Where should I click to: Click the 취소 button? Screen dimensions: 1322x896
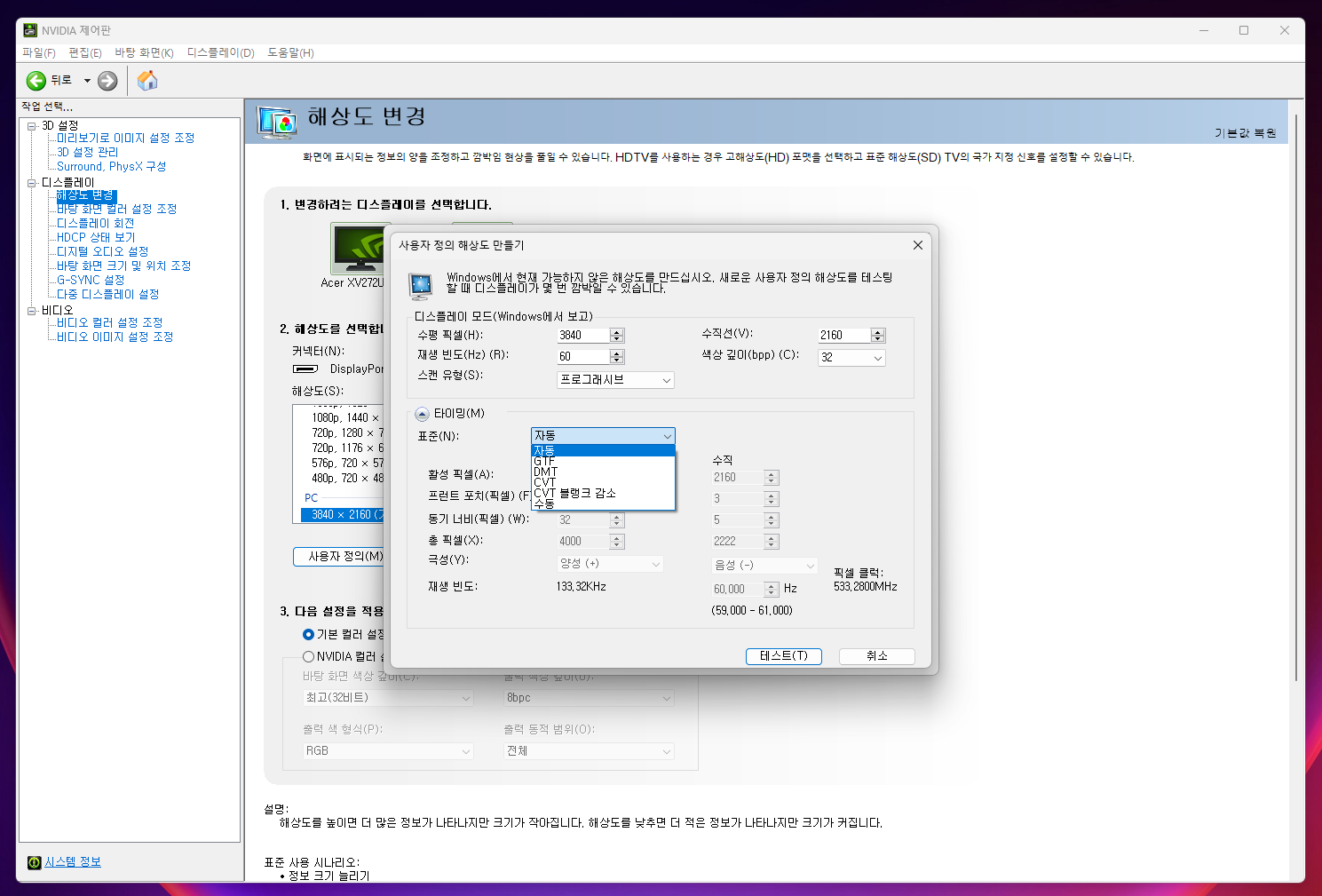coord(877,656)
